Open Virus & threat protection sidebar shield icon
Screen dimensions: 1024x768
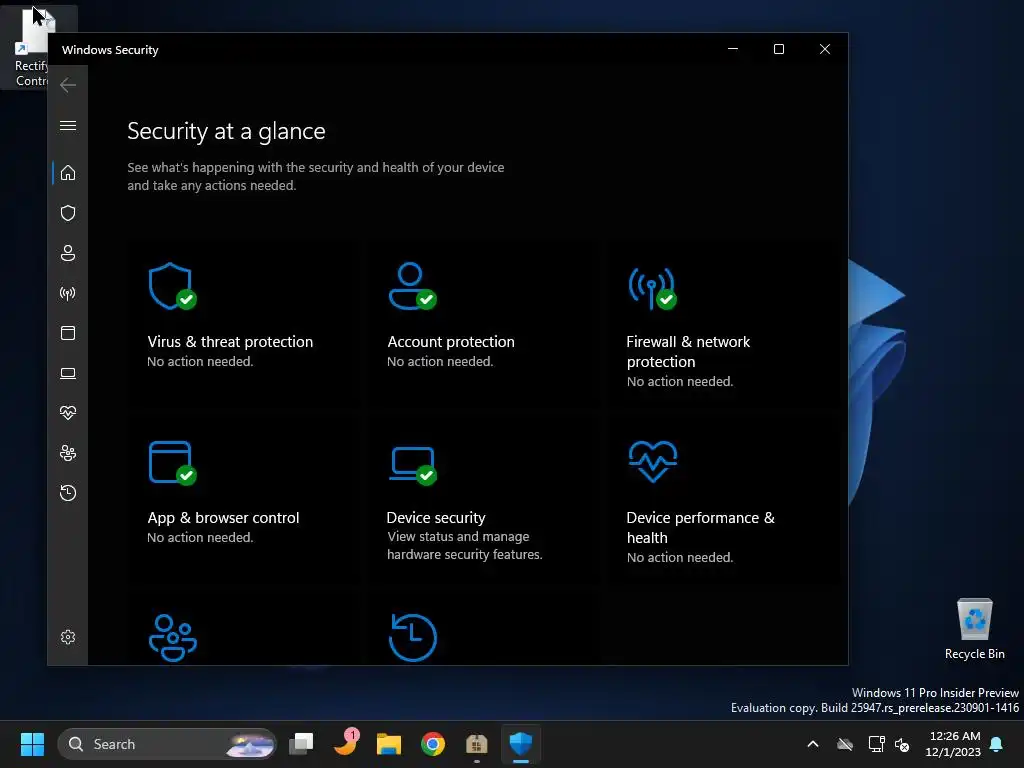click(68, 213)
